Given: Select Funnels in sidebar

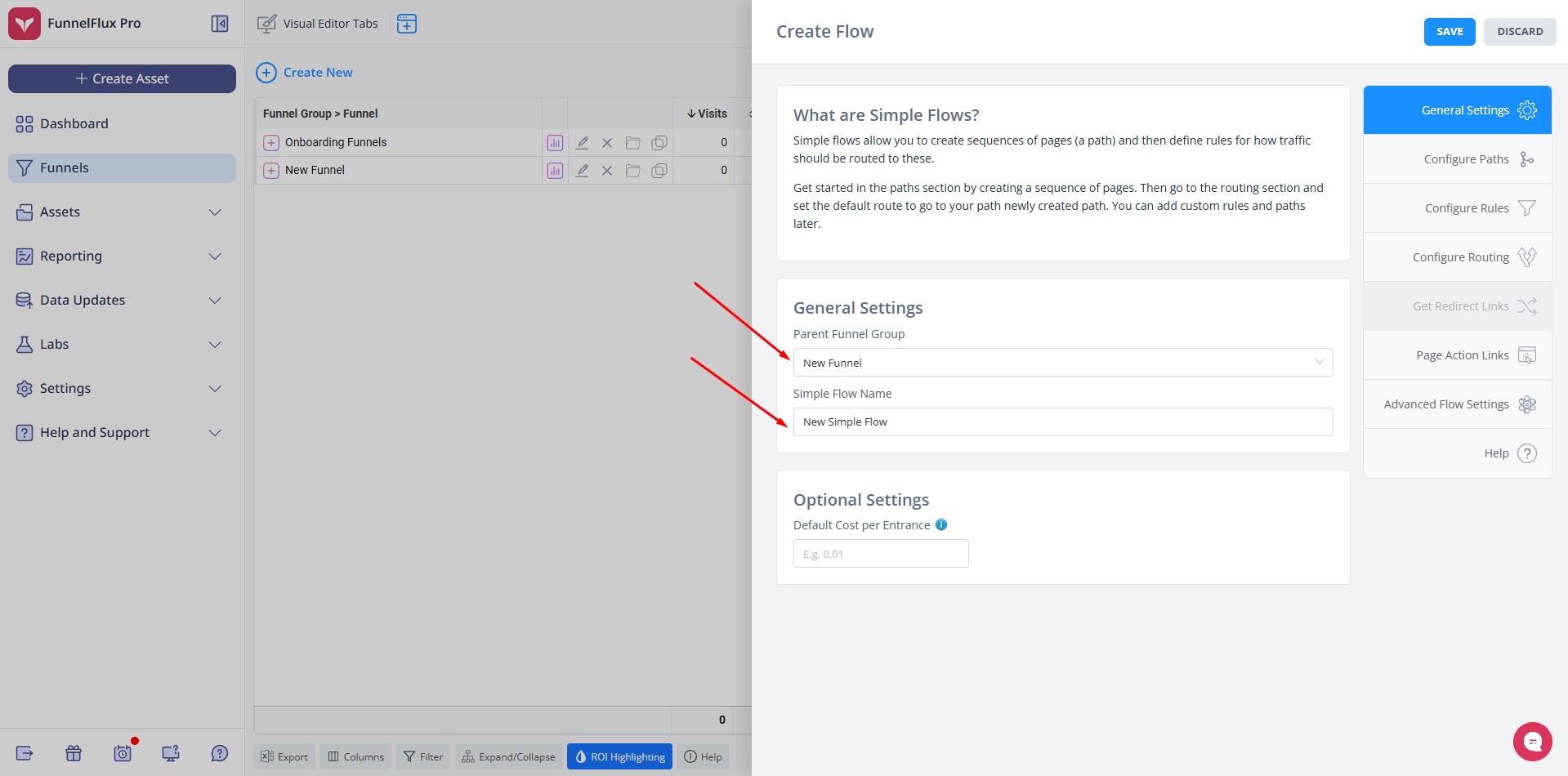Looking at the screenshot, I should coord(122,168).
